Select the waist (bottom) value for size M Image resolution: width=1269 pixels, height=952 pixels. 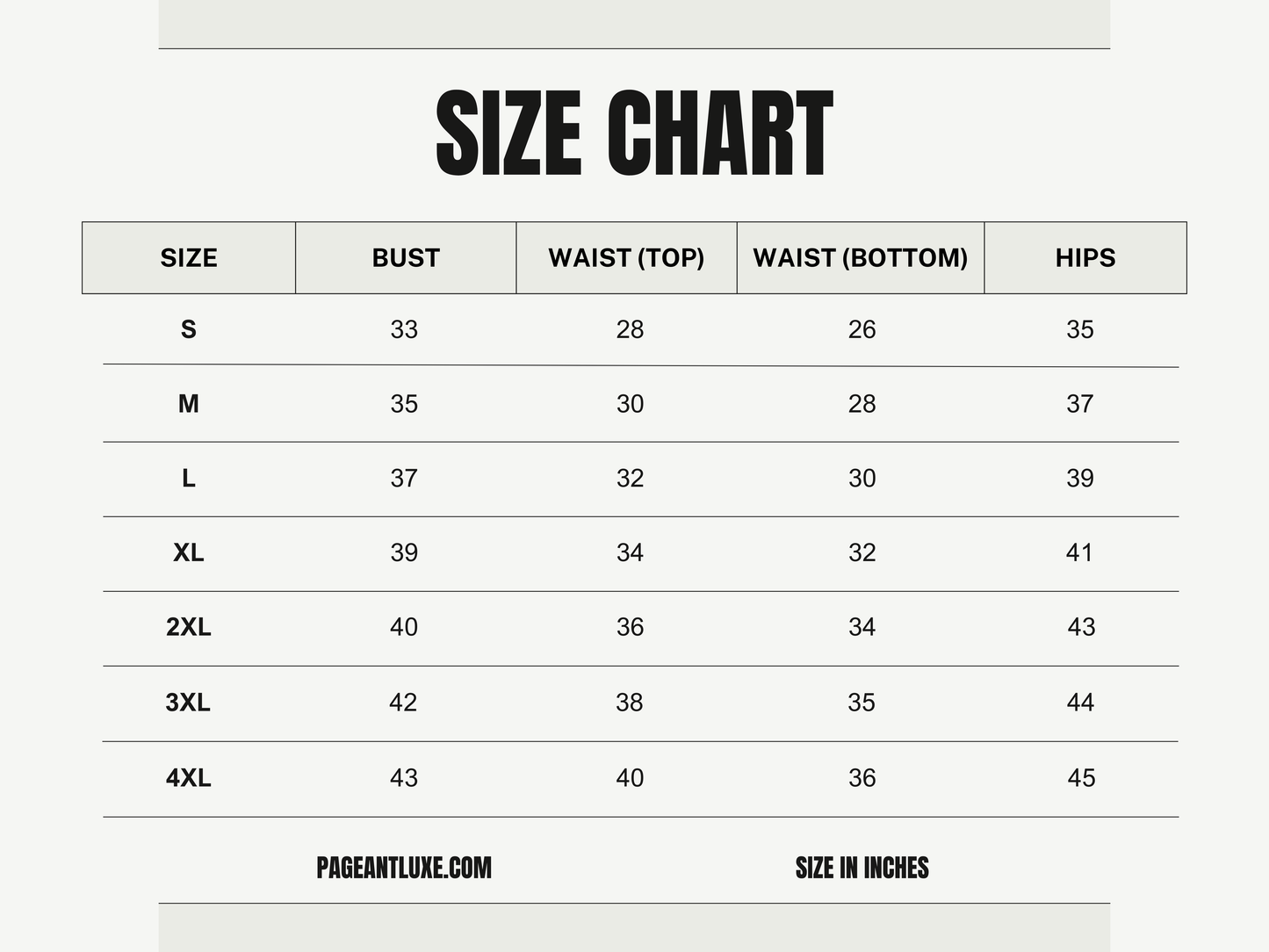coord(862,404)
